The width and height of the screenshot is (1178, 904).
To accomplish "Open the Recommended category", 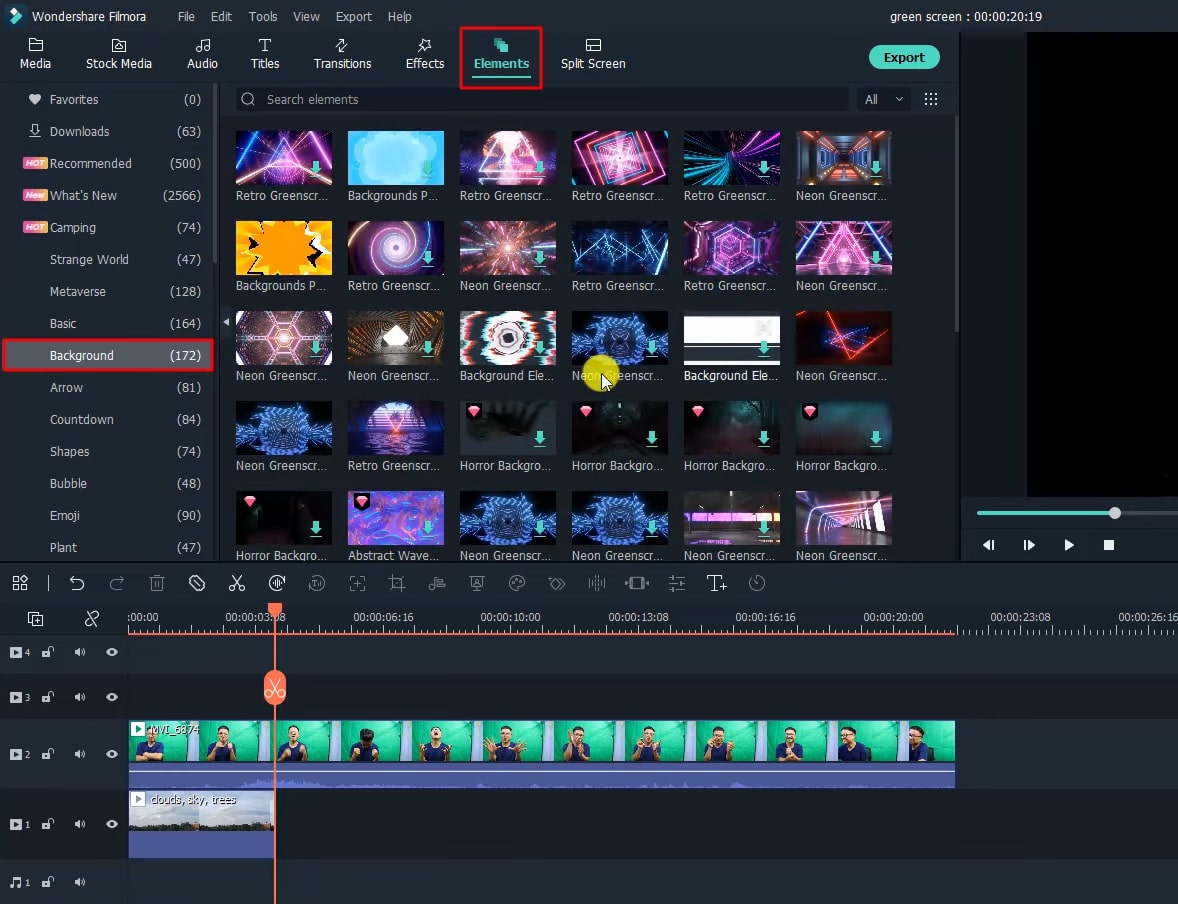I will pos(113,163).
